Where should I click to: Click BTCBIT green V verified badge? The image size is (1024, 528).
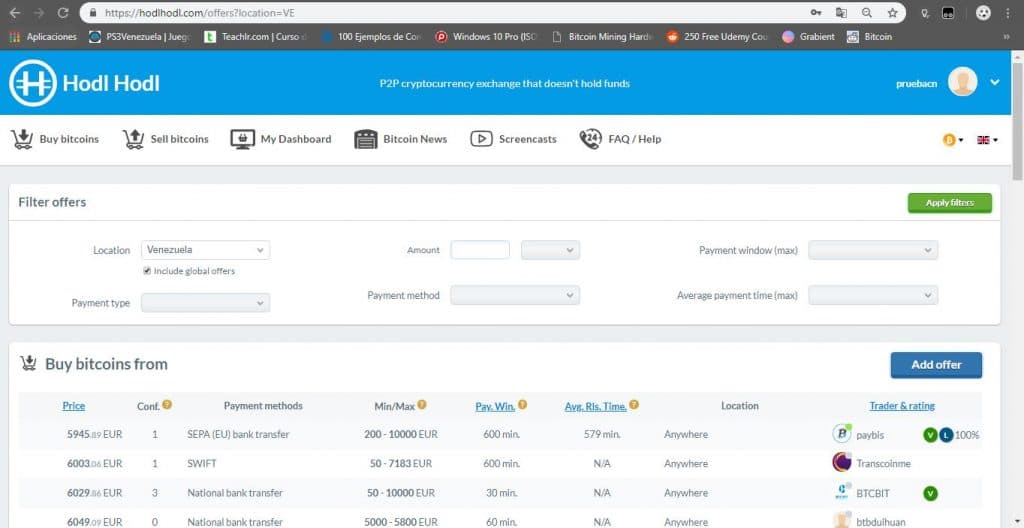pyautogui.click(x=930, y=493)
